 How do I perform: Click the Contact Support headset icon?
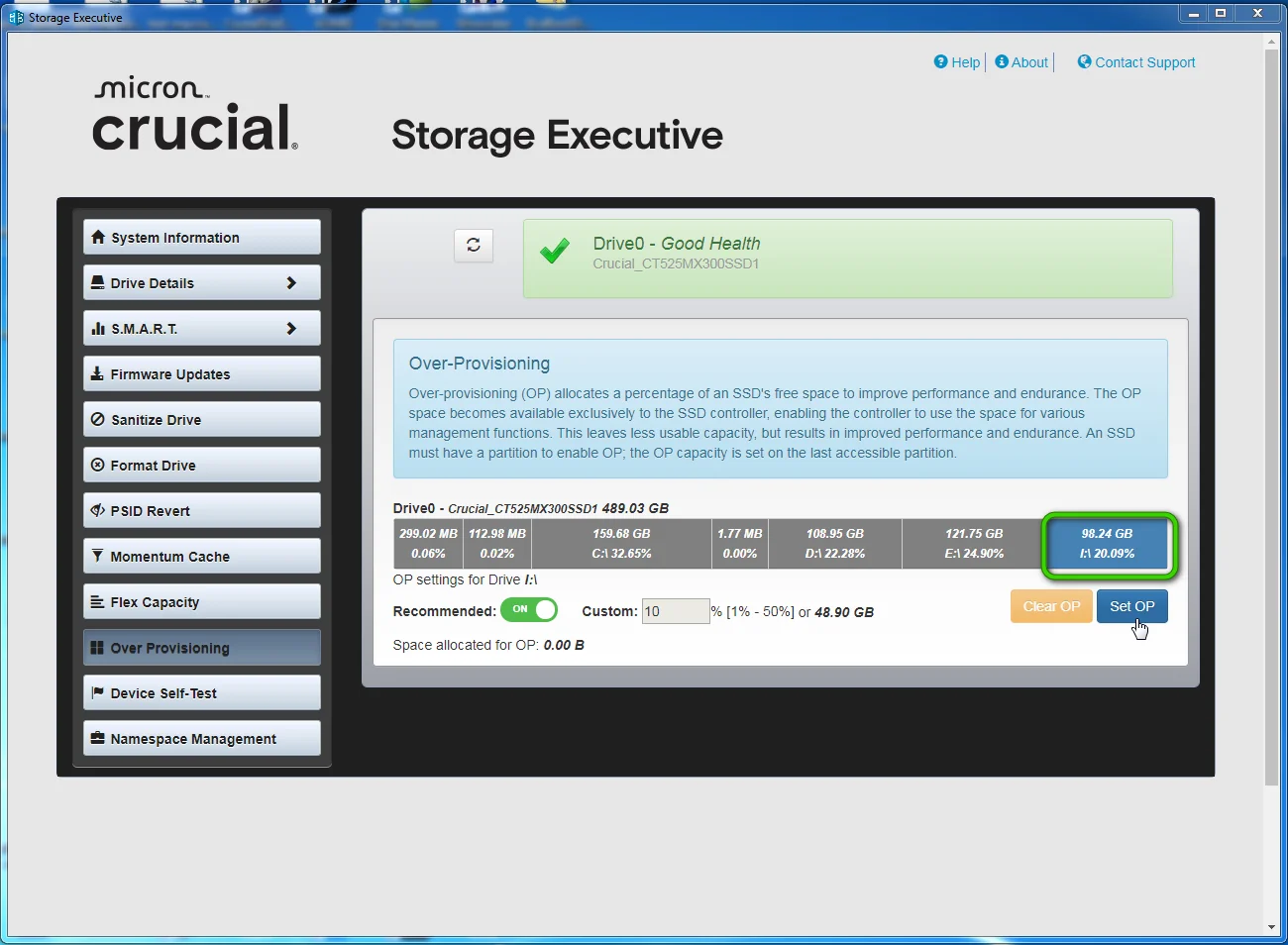pyautogui.click(x=1084, y=61)
